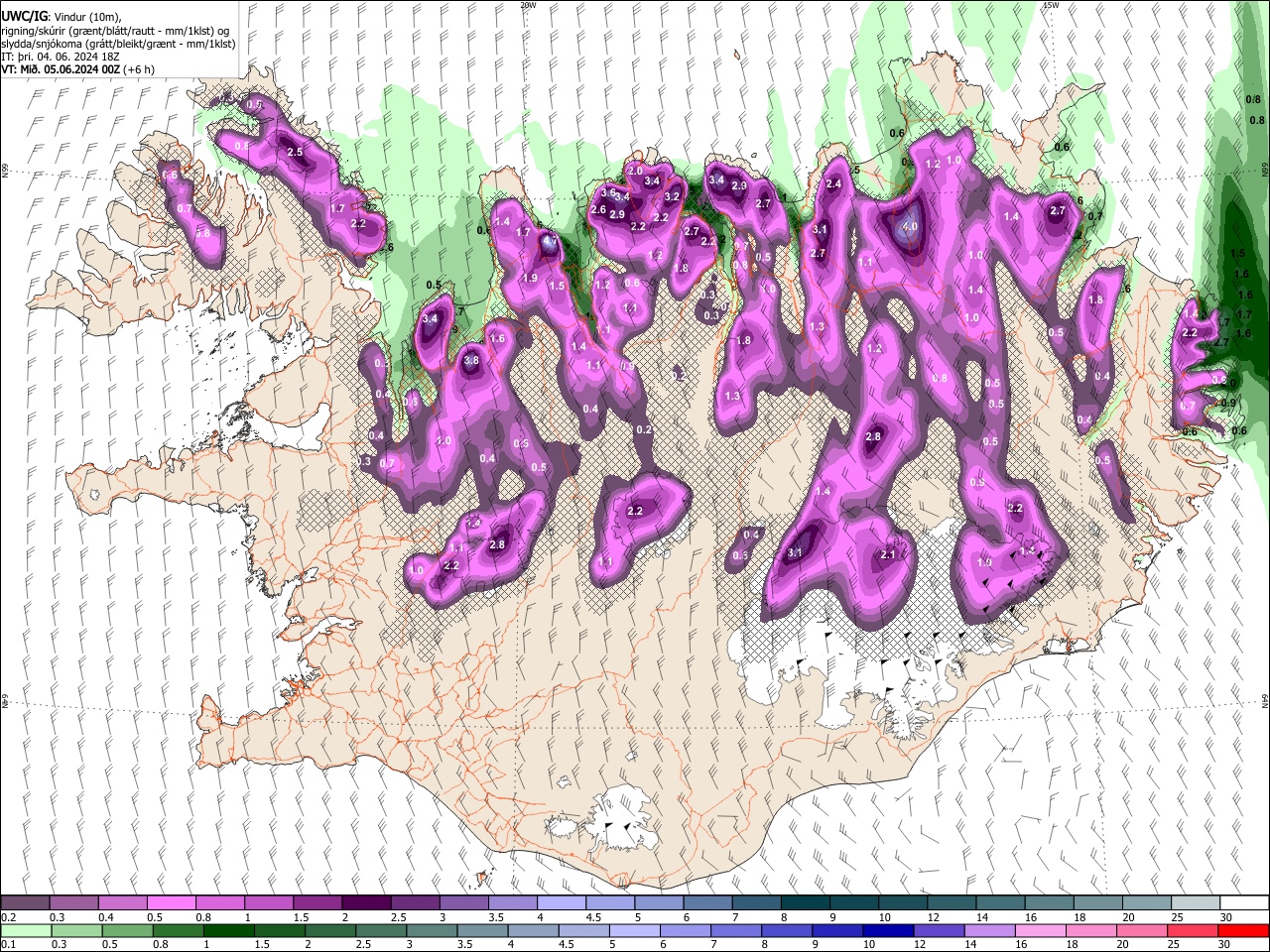Click the pale grey 25 swatch in upper legend

[1196, 902]
